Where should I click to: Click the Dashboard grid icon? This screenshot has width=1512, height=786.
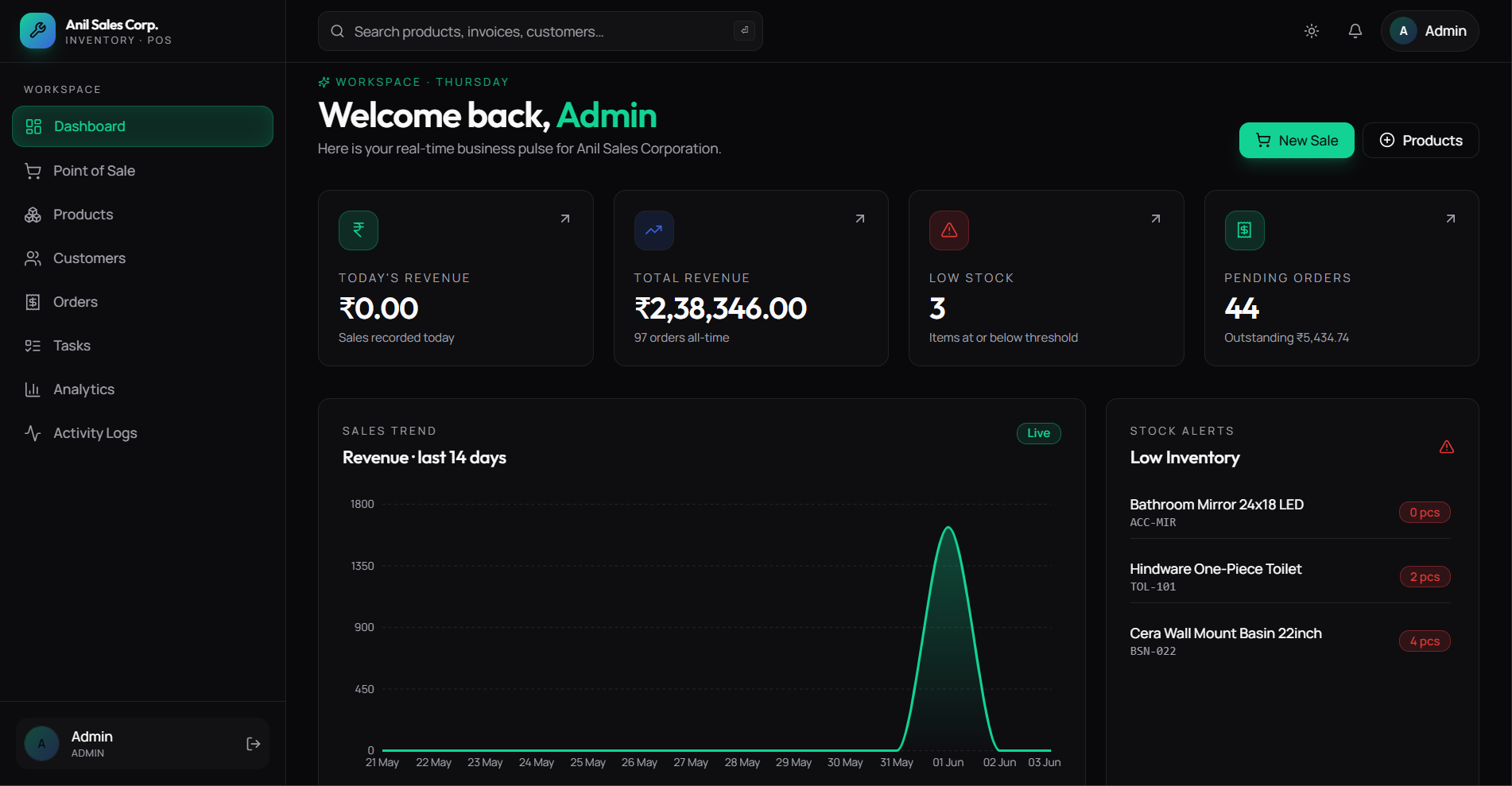[x=33, y=126]
